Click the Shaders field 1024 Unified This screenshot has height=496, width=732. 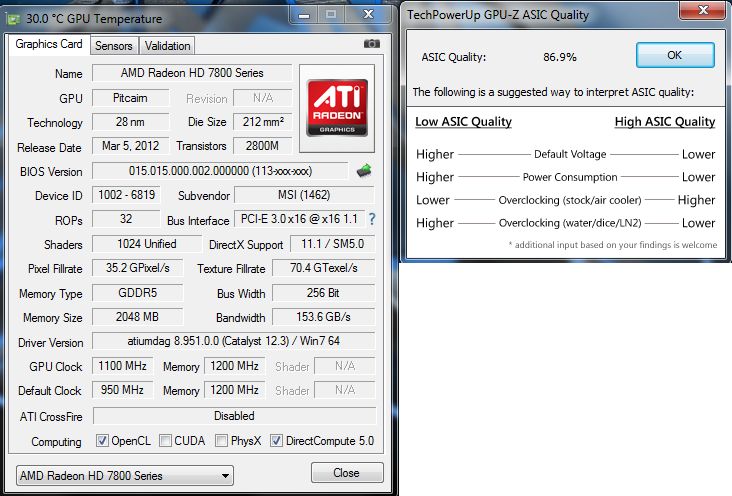point(147,244)
